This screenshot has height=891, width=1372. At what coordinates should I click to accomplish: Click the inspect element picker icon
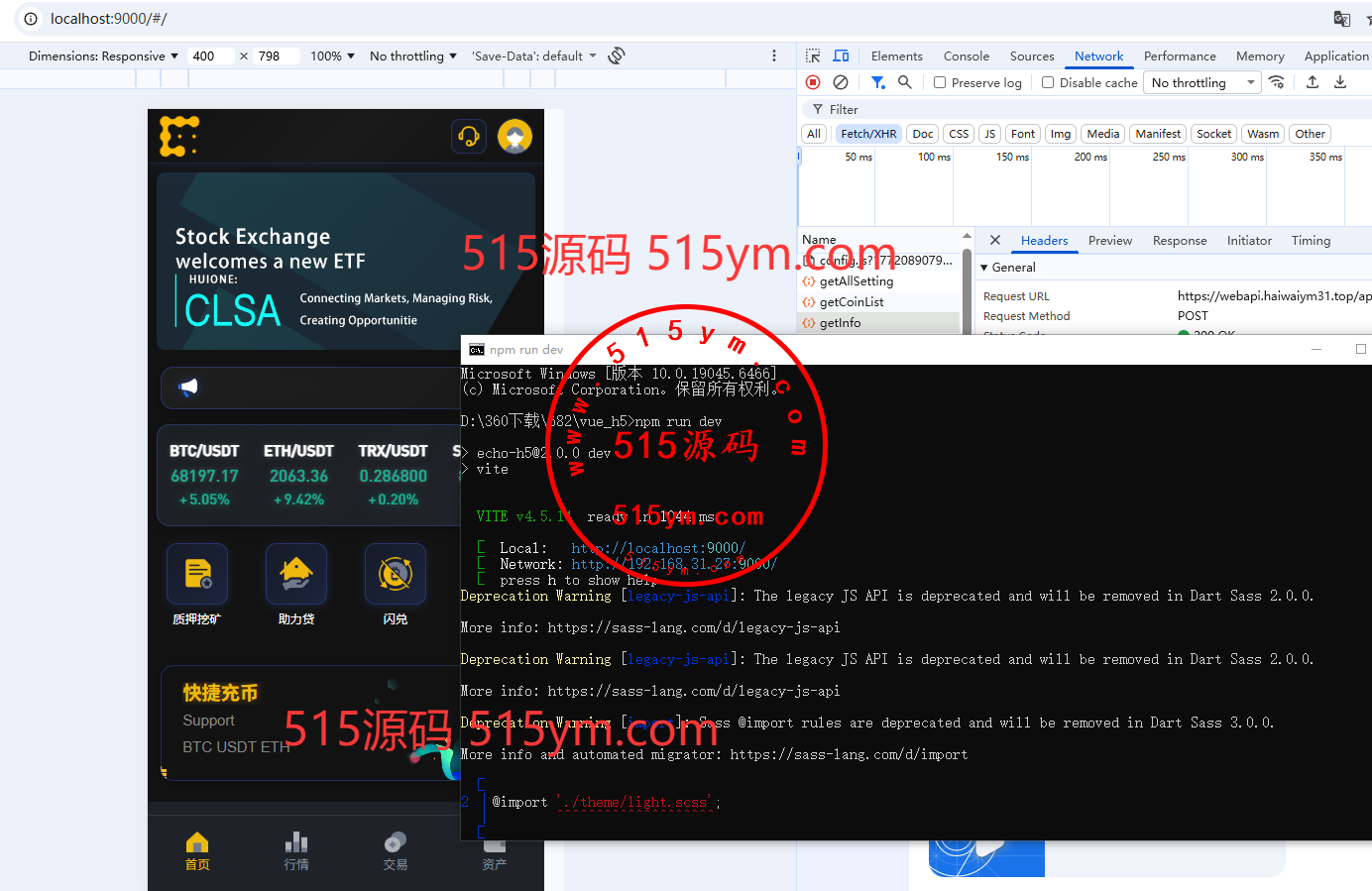[813, 56]
